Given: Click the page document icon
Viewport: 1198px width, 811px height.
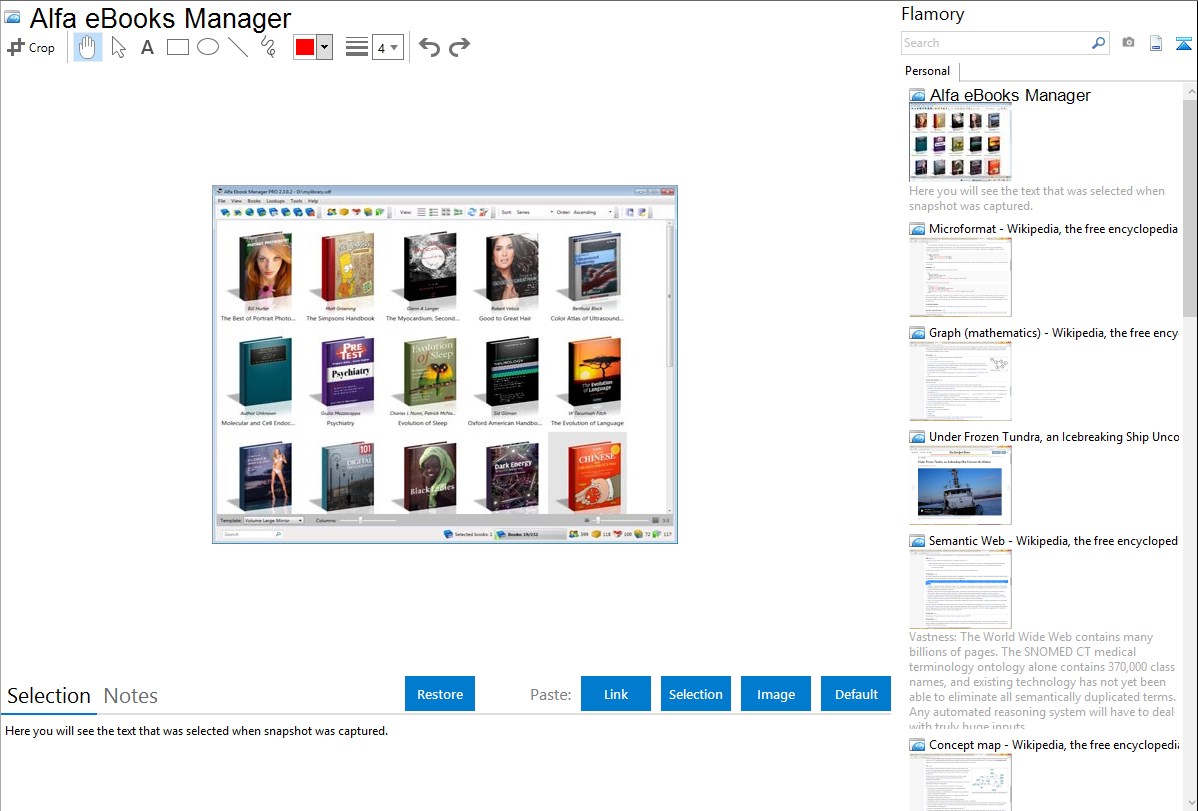Looking at the screenshot, I should pyautogui.click(x=1156, y=43).
